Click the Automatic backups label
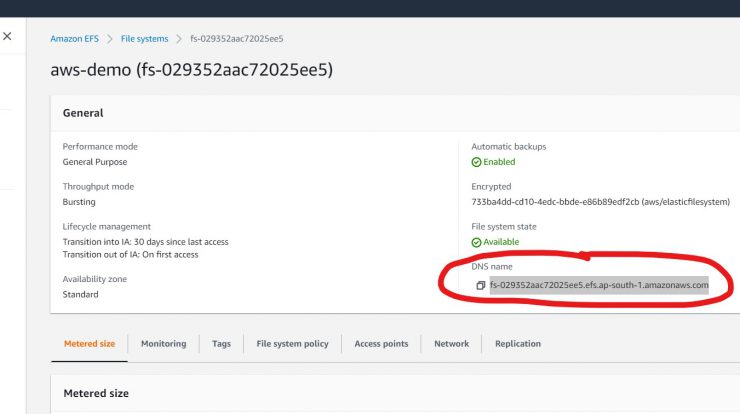Screen dimensions: 740x414 tap(509, 146)
